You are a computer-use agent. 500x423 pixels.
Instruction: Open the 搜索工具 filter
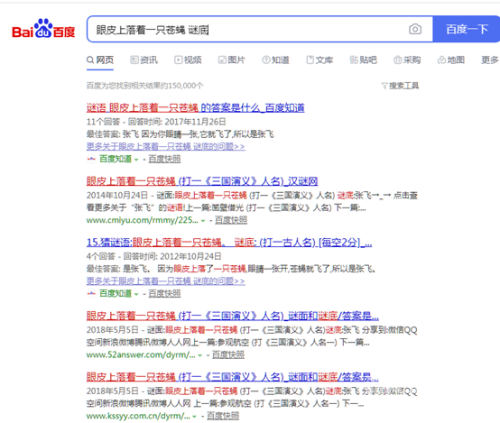400,86
